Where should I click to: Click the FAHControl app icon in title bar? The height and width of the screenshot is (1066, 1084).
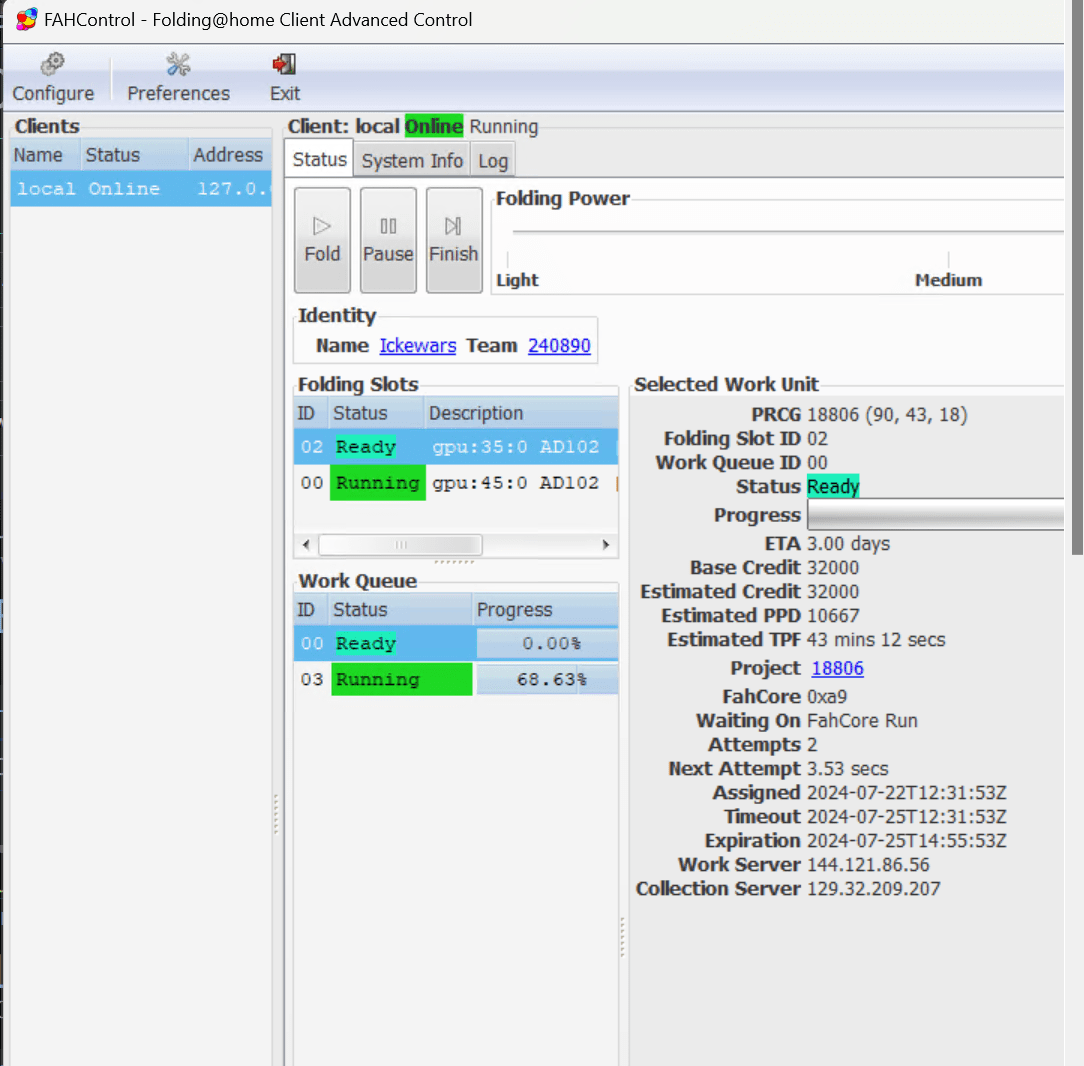[26, 19]
